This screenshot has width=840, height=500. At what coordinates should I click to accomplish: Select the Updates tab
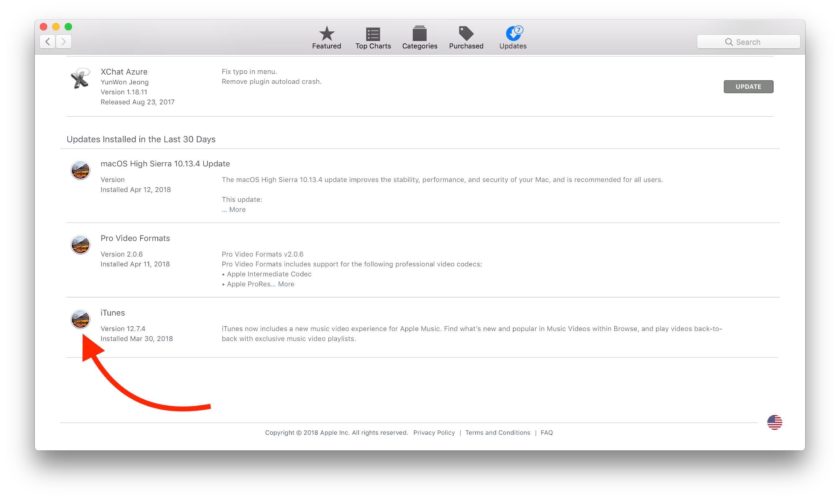pos(513,38)
